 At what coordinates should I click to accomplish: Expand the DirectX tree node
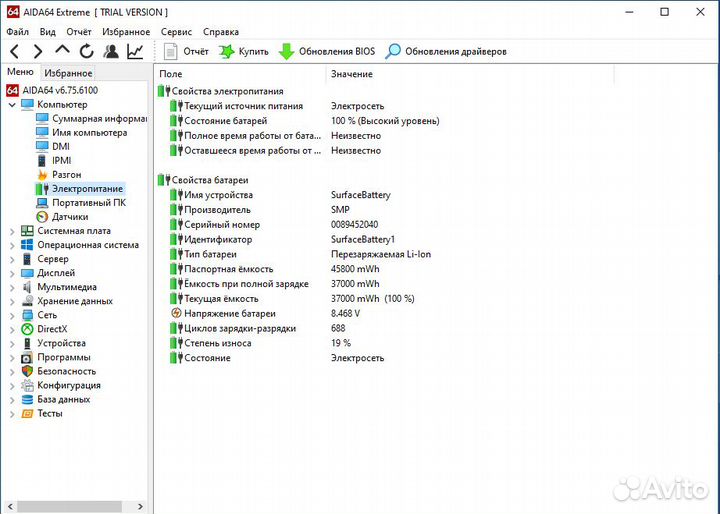[12, 329]
